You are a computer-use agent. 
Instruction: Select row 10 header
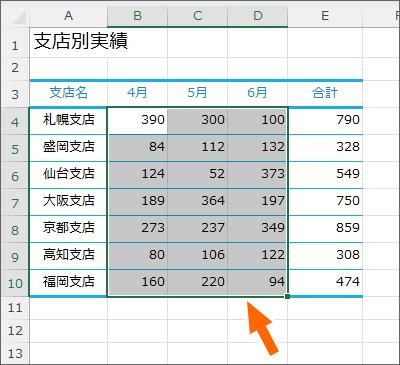15,283
